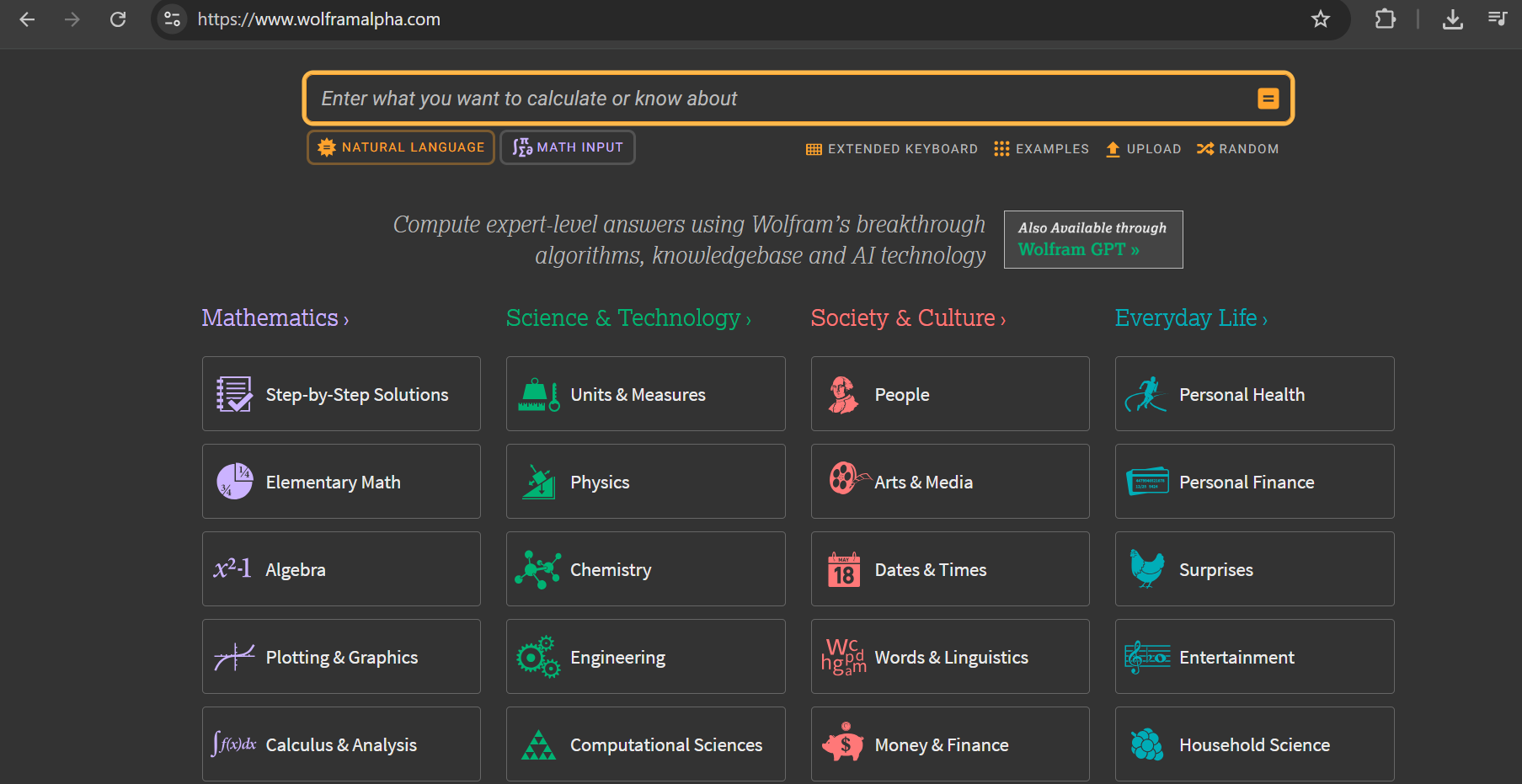
Task: Open the media control playlist icon
Action: pyautogui.click(x=1498, y=19)
